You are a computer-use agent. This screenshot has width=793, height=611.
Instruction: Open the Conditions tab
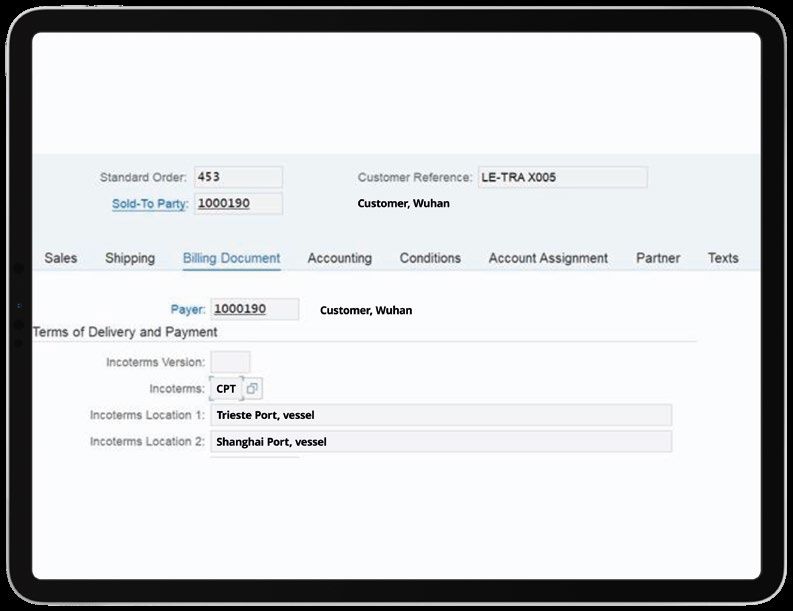pos(430,258)
